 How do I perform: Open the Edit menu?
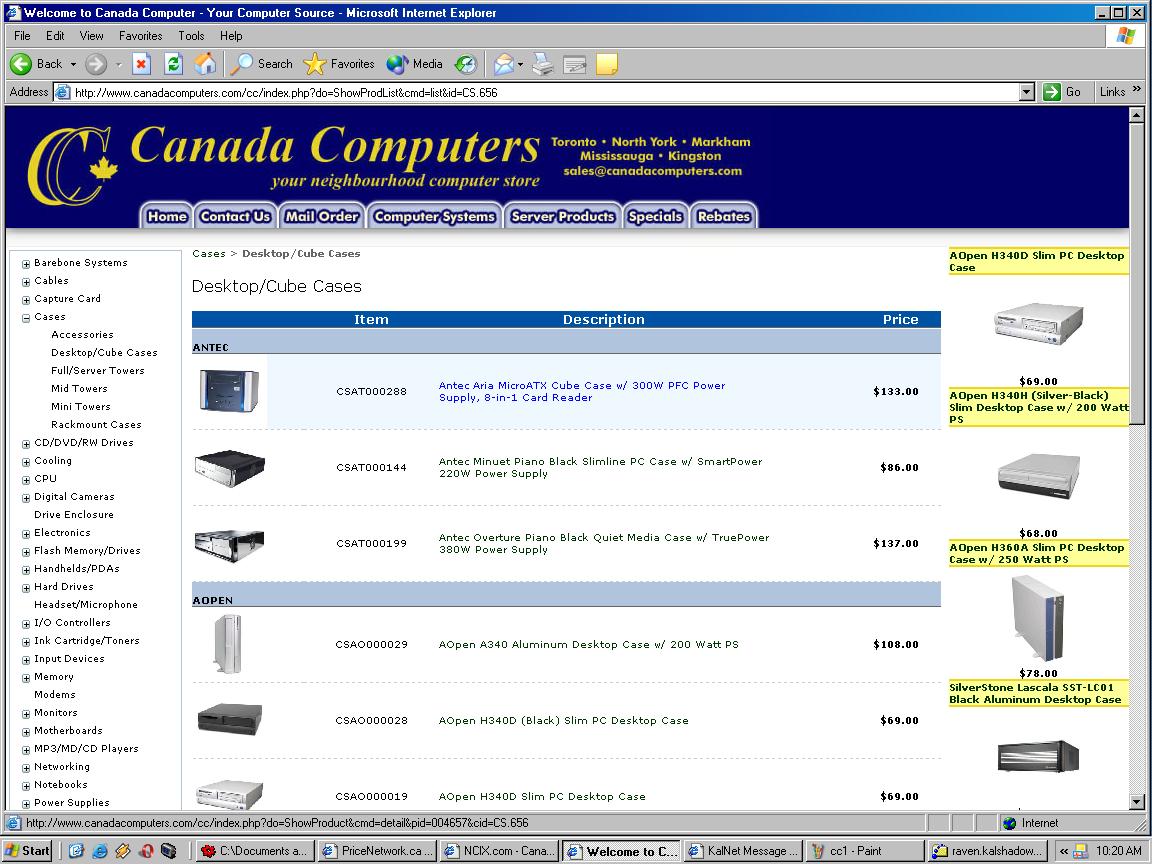coord(55,35)
